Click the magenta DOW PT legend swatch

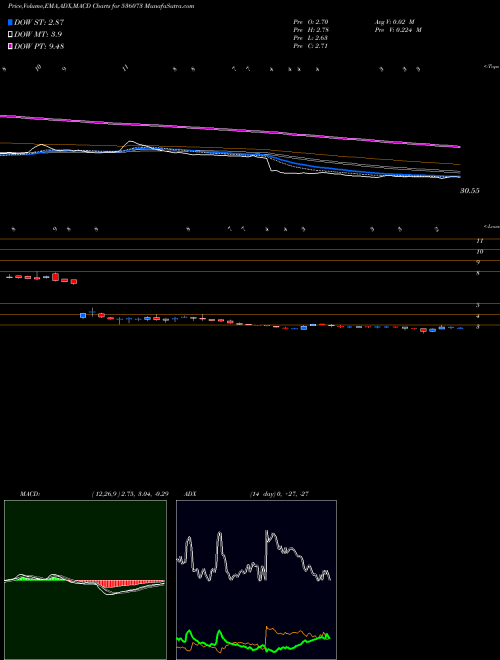click(x=11, y=47)
